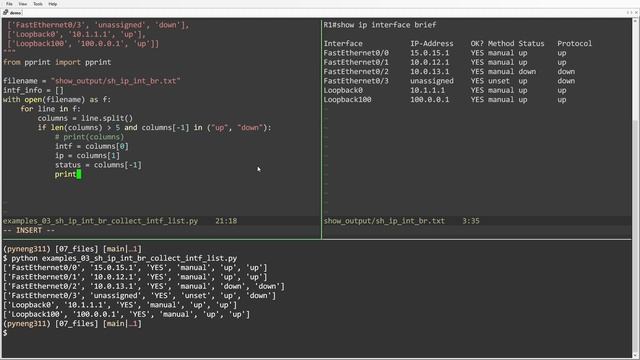The height and width of the screenshot is (360, 640).
Task: Click 'R1#show ip interface brief' command line
Action: pos(380,25)
